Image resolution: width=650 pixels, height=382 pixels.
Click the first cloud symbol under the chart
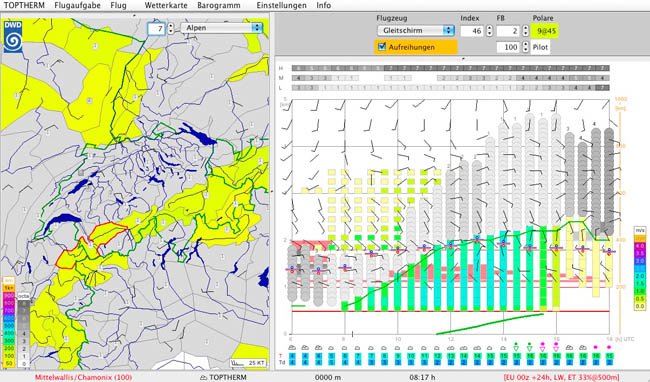(x=292, y=348)
